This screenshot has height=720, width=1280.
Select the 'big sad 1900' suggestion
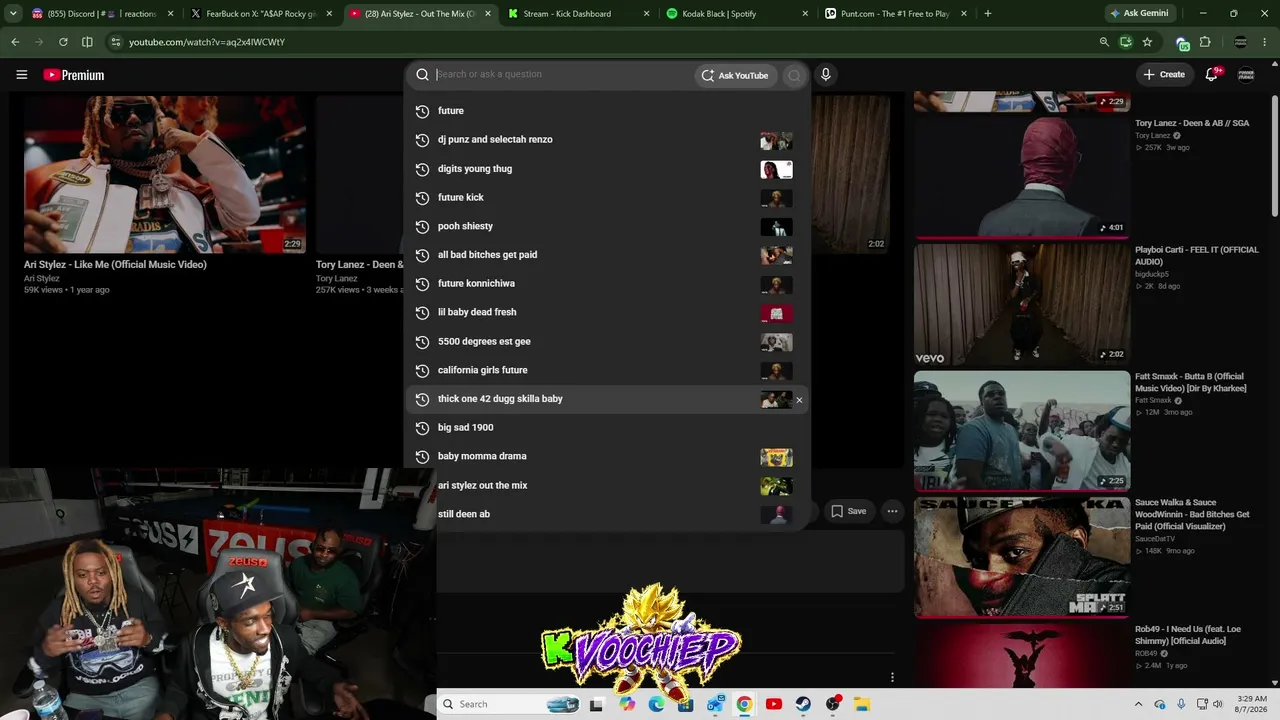tap(606, 428)
